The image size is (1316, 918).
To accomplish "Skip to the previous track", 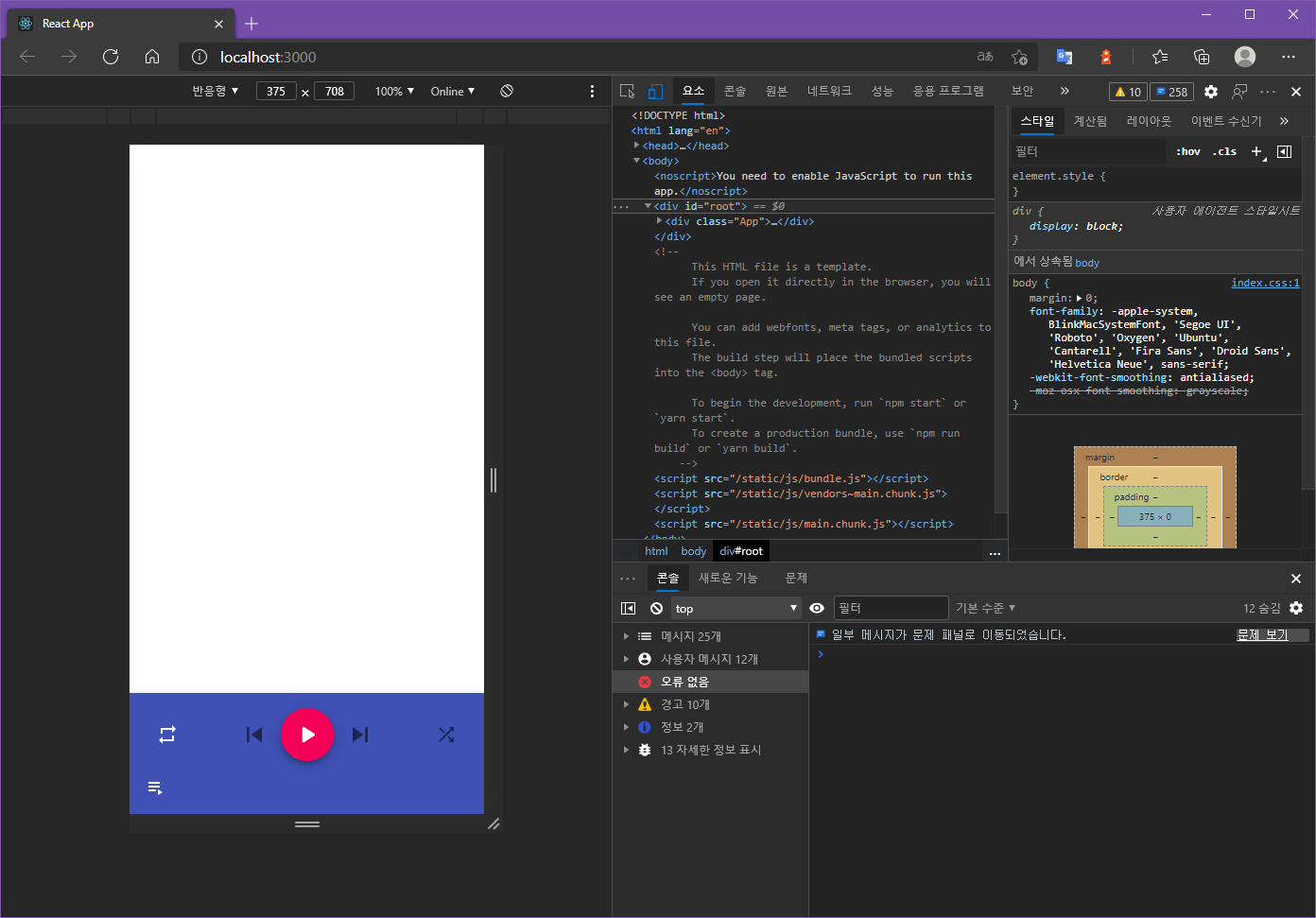I will click(254, 735).
